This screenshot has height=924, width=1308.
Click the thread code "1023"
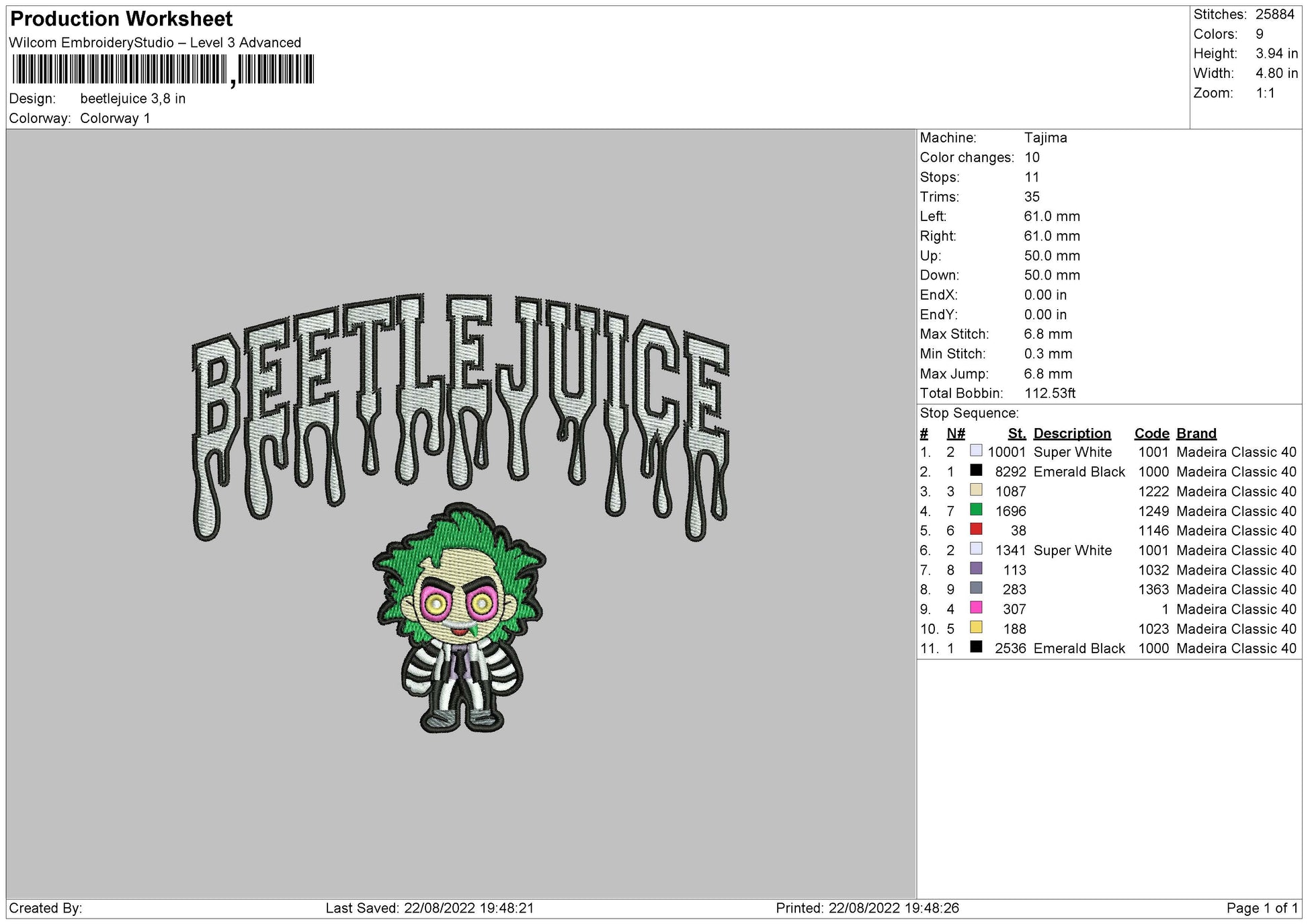[x=1153, y=629]
